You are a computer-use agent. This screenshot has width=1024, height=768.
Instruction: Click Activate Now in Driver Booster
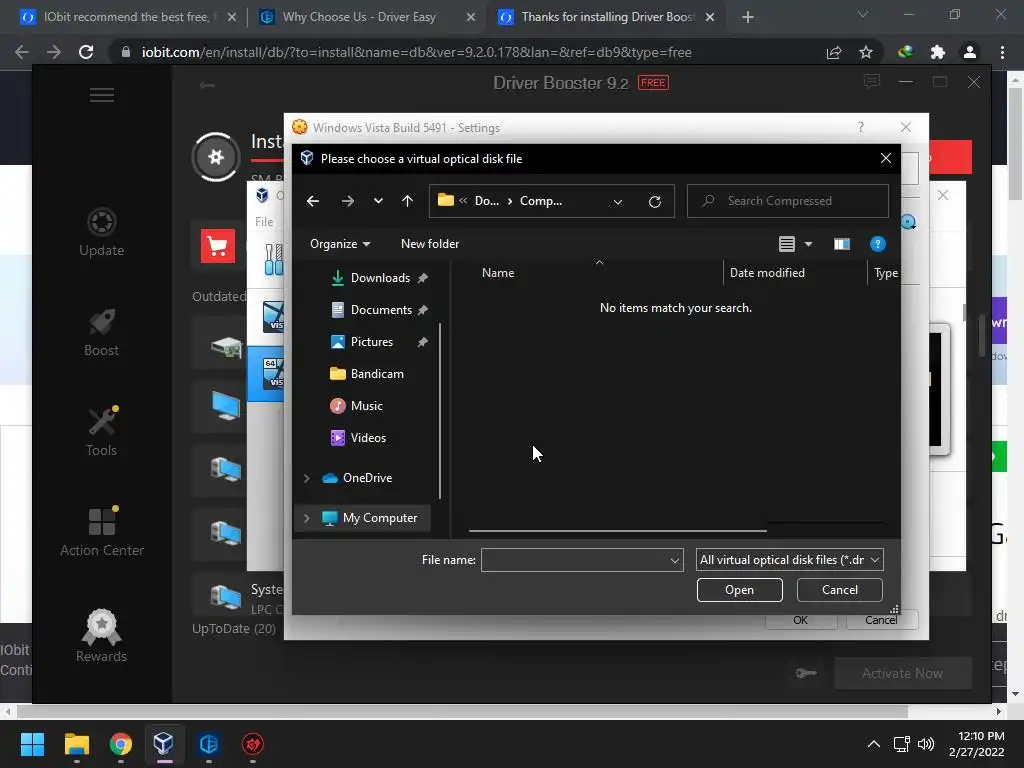click(x=903, y=673)
